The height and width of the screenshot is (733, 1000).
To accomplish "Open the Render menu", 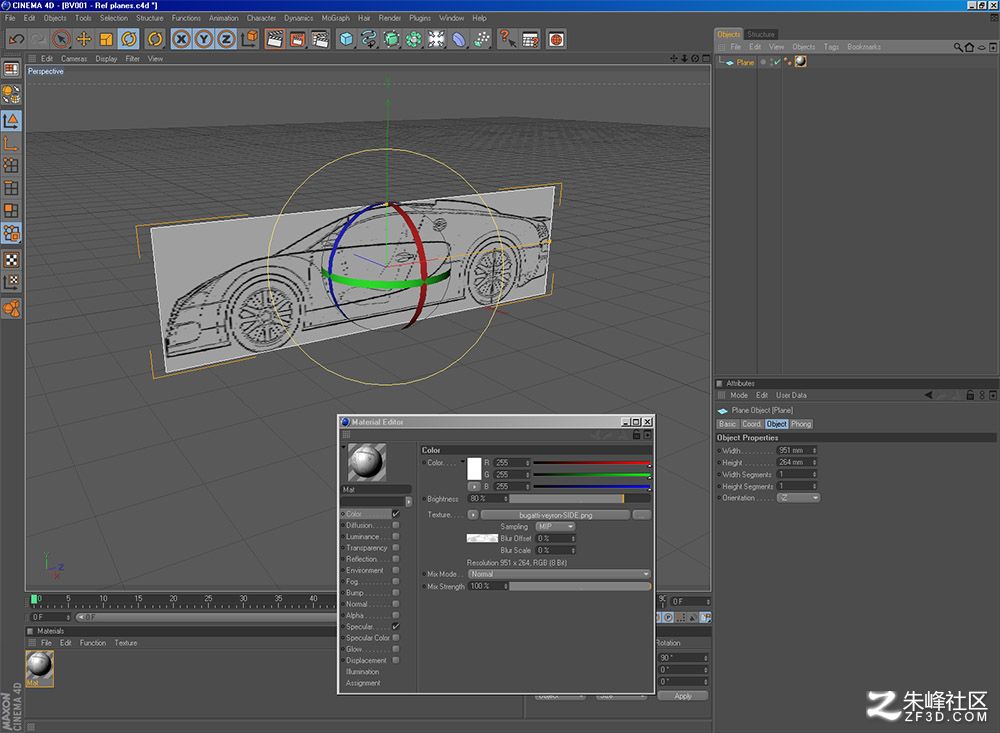I will pos(389,18).
